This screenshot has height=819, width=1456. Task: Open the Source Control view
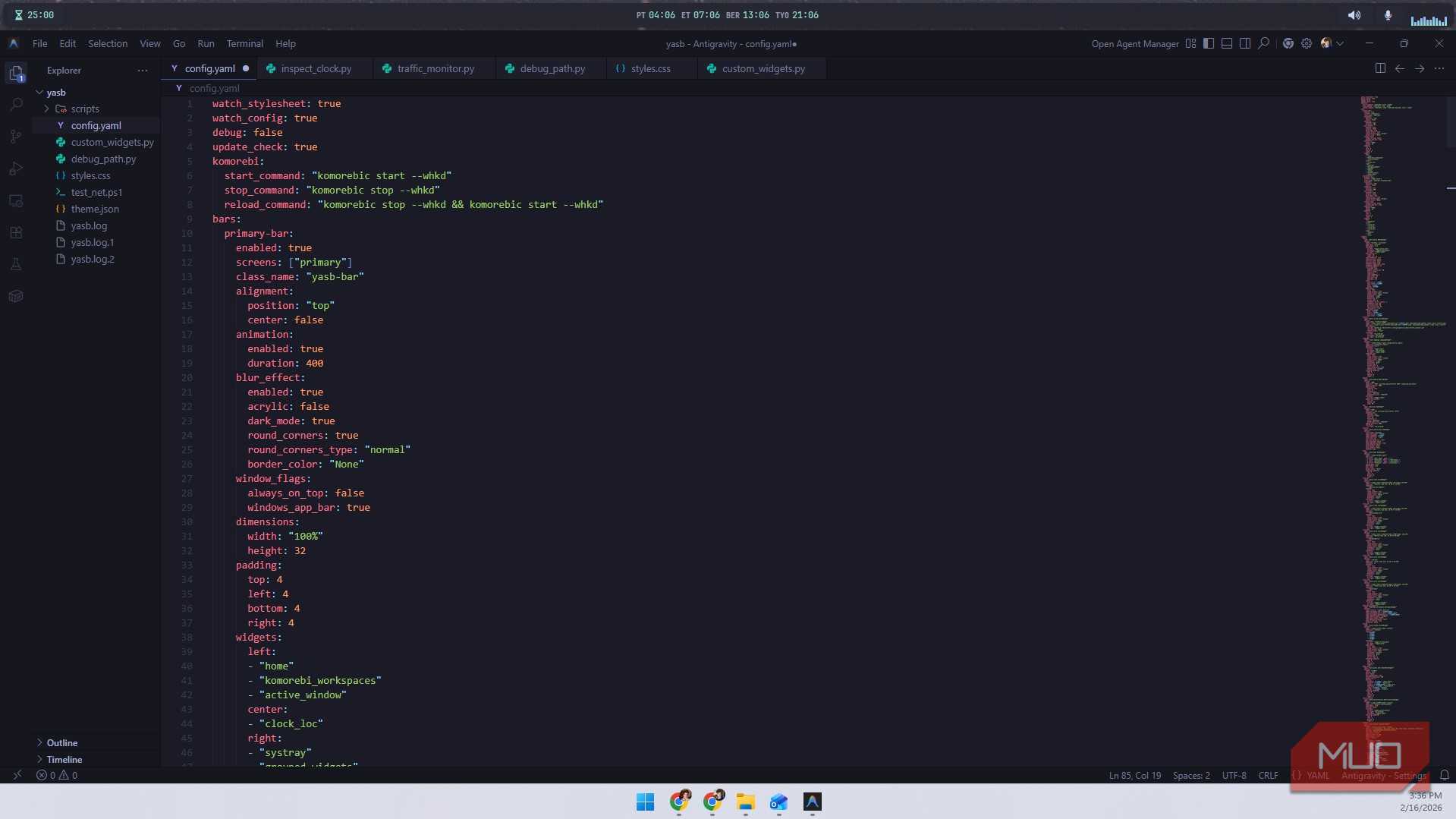16,137
